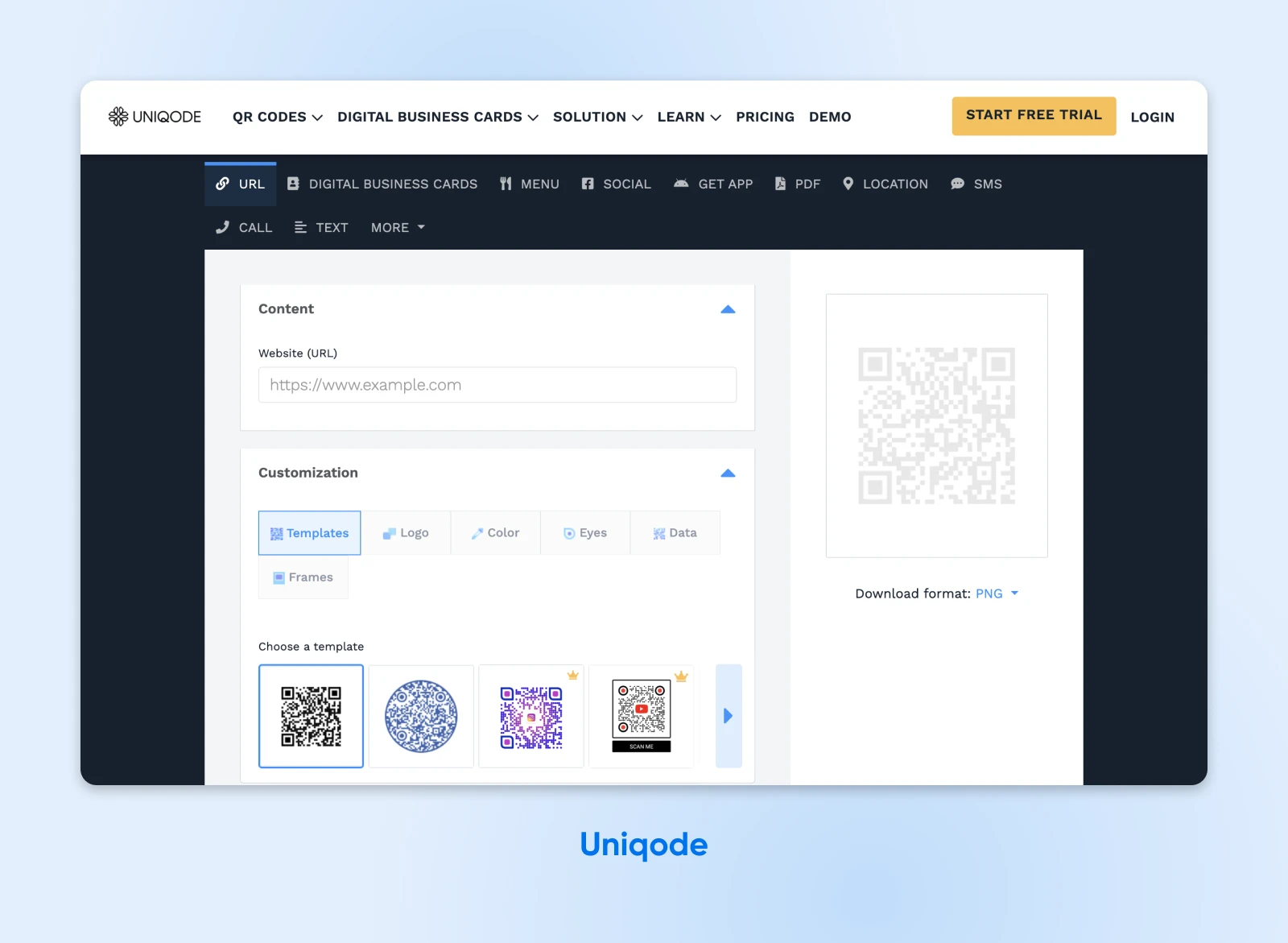Click the Data pattern icon

pos(659,533)
